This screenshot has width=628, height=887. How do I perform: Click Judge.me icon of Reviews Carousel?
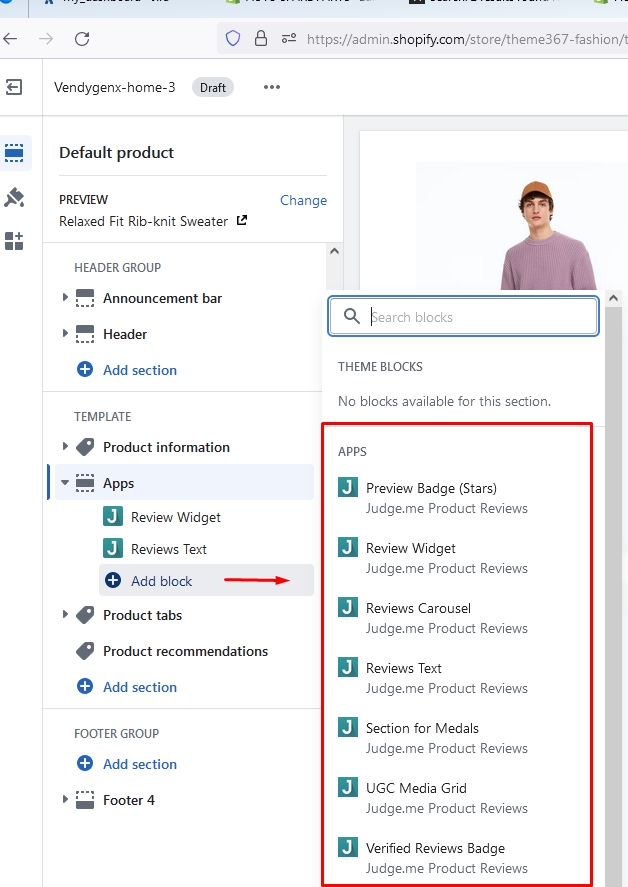pyautogui.click(x=348, y=607)
